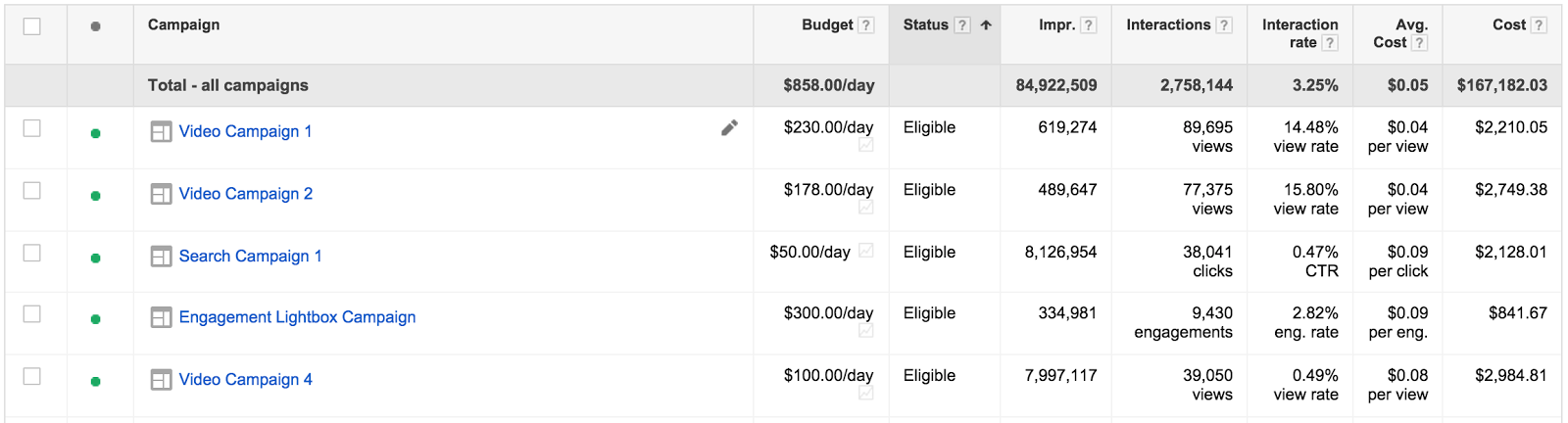Open the Video Campaign 2 link
Image resolution: width=1568 pixels, height=423 pixels.
[x=246, y=194]
